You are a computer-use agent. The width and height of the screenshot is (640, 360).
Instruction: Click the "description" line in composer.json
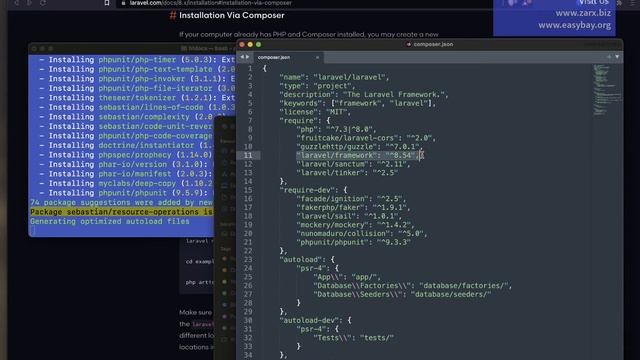pyautogui.click(x=364, y=95)
